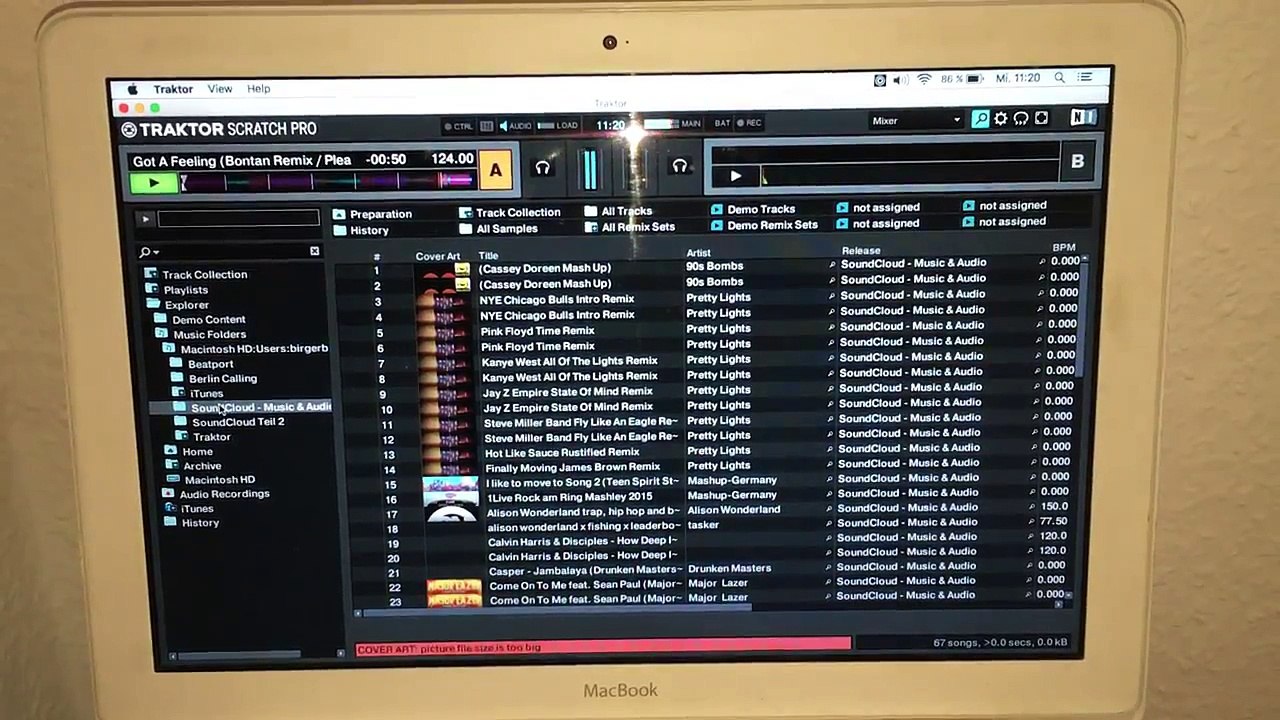Image resolution: width=1280 pixels, height=720 pixels.
Task: Start playback on Deck A
Action: click(153, 183)
